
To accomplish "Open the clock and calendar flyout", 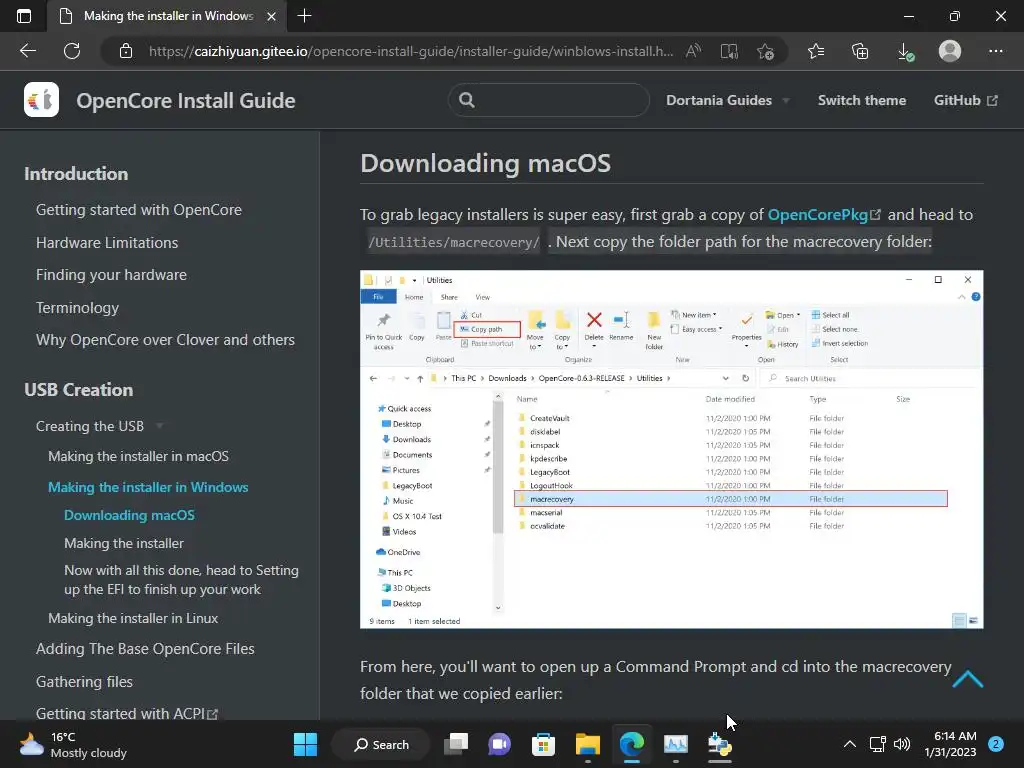I will point(950,744).
